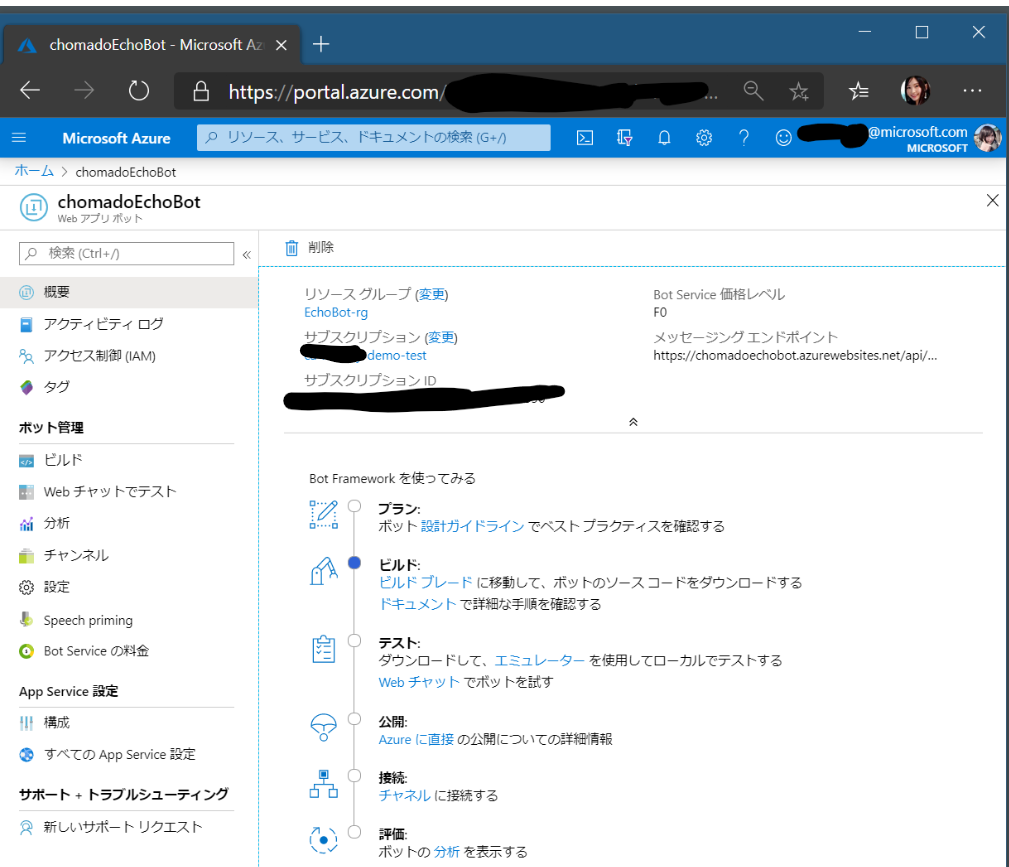
Task: Open a new browser tab
Action: (x=320, y=44)
